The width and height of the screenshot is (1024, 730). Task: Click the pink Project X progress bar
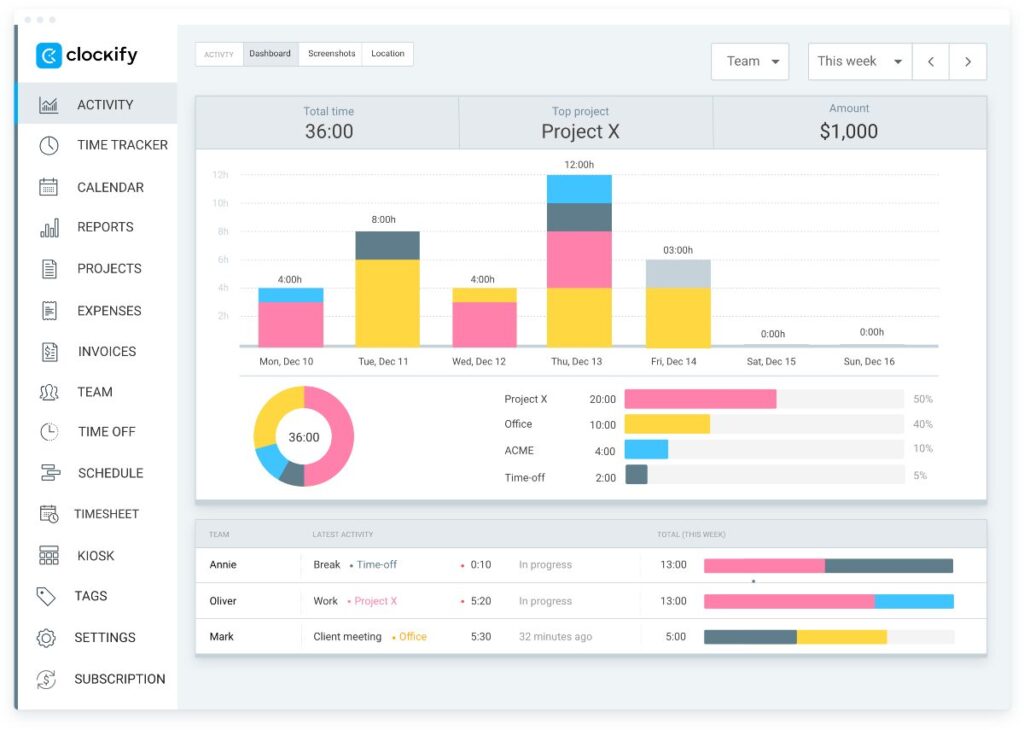[x=700, y=399]
